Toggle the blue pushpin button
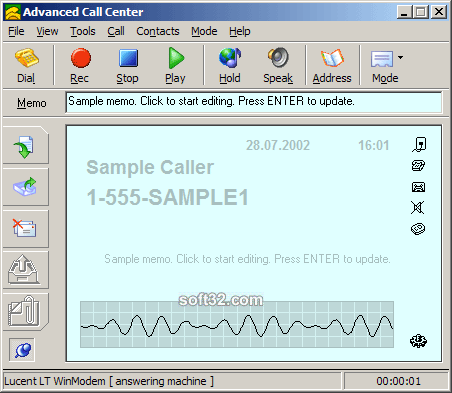The height and width of the screenshot is (393, 452). [x=22, y=350]
